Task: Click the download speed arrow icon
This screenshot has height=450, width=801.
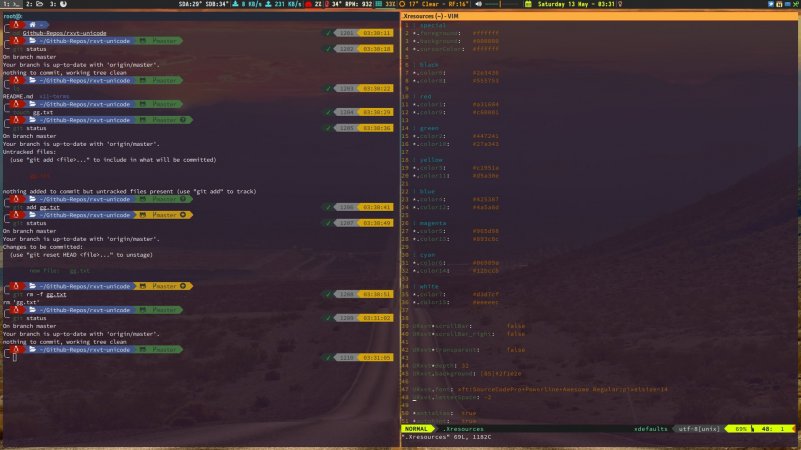Action: [x=235, y=4]
